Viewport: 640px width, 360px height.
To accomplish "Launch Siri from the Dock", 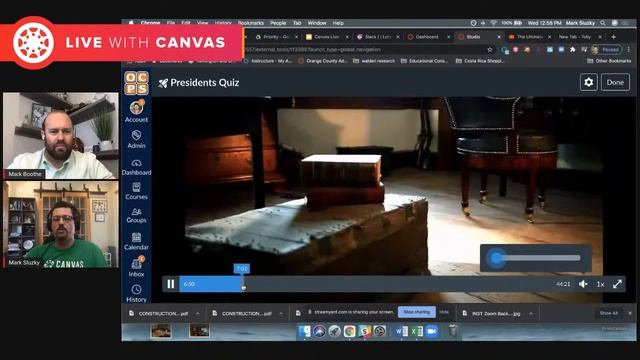I will click(x=319, y=331).
